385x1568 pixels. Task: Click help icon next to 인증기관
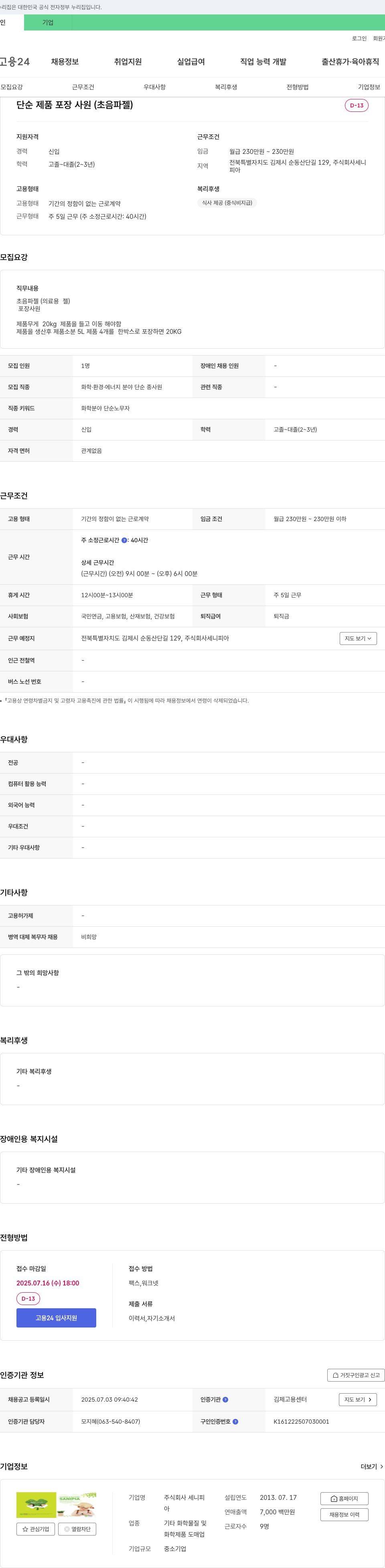pos(225,1399)
